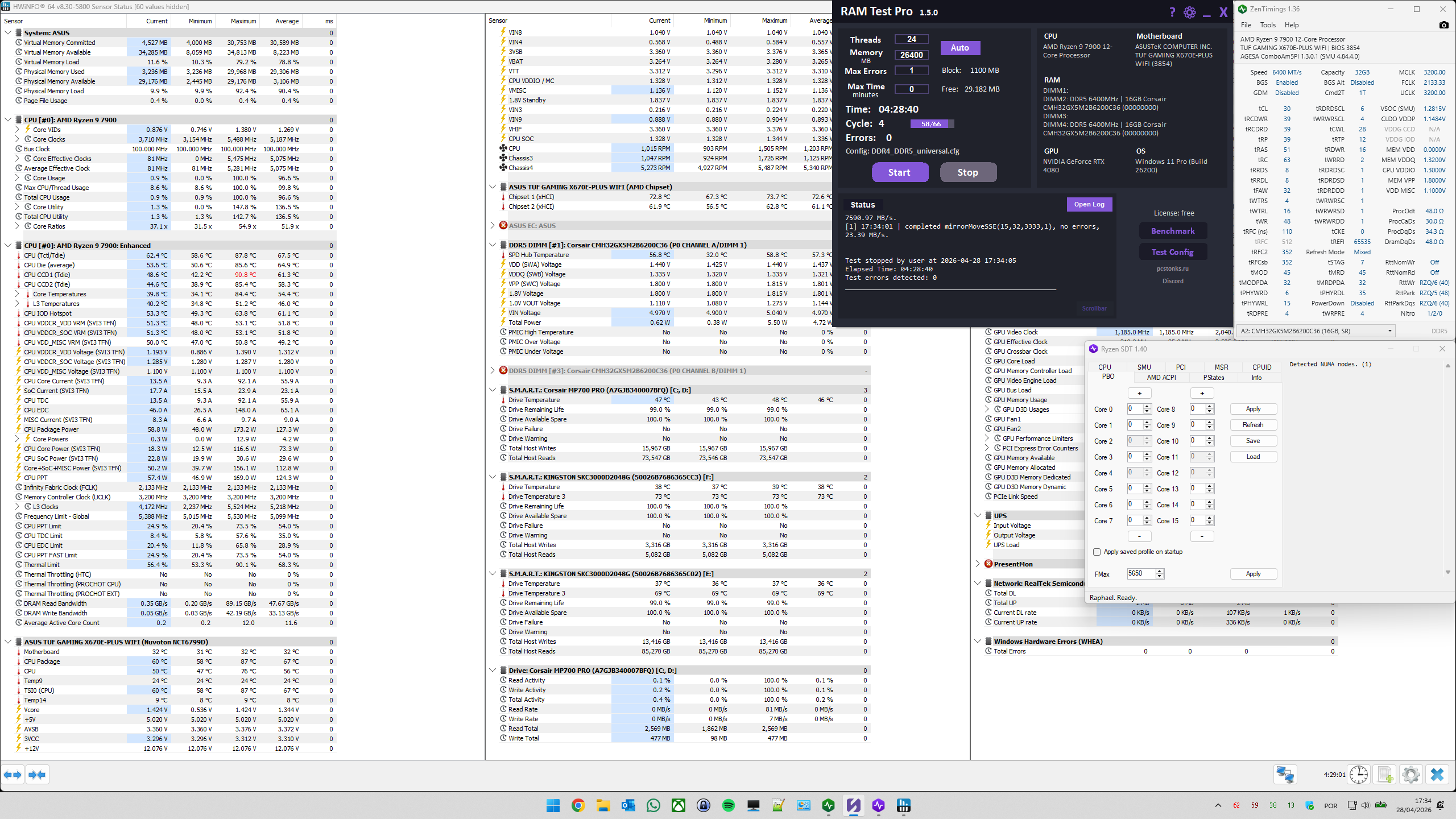Collapse the DDR5 DIMM [#1] sensor group
The width and height of the screenshot is (1456, 819).
493,245
